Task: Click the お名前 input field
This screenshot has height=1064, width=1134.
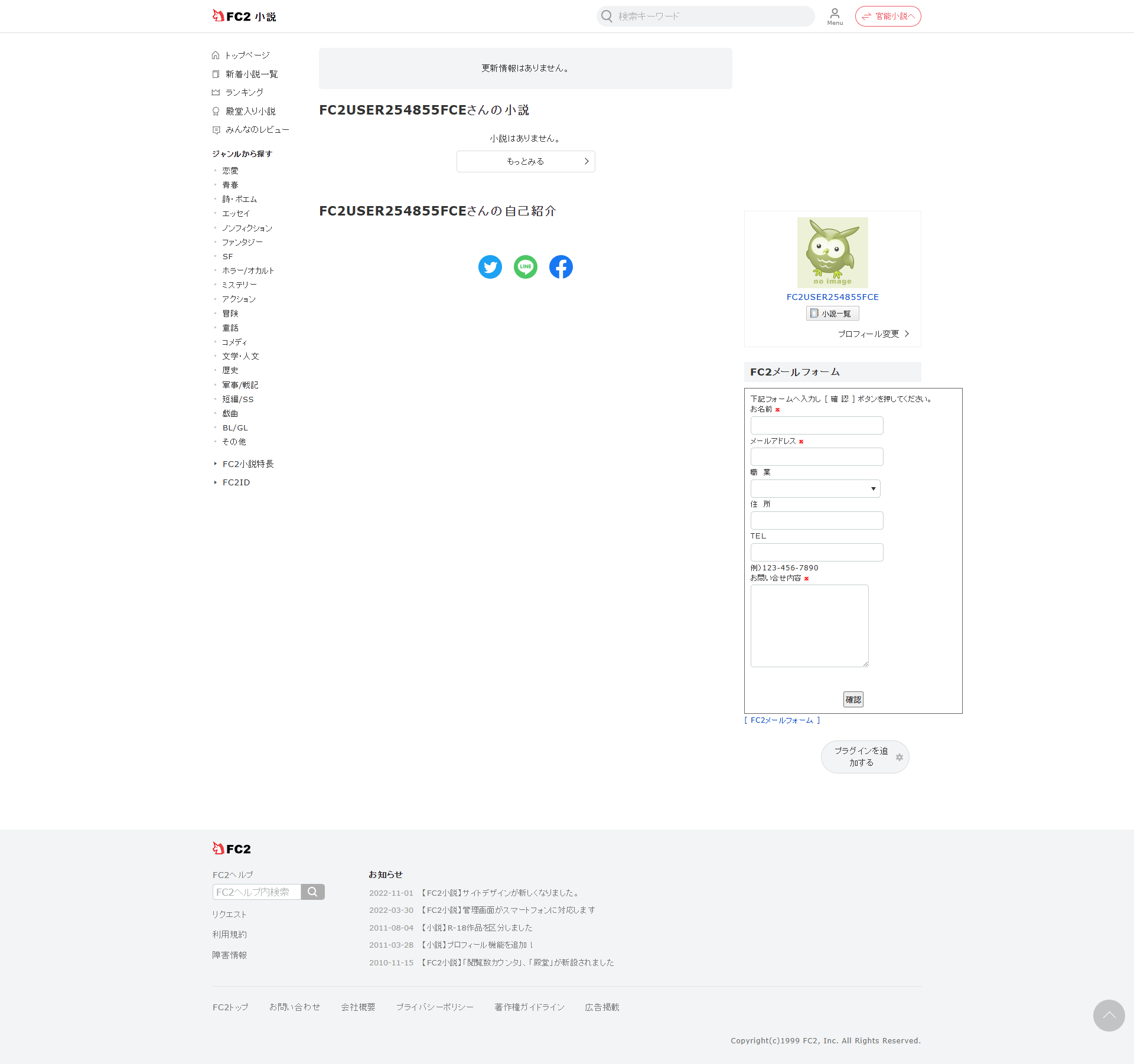Action: click(816, 425)
